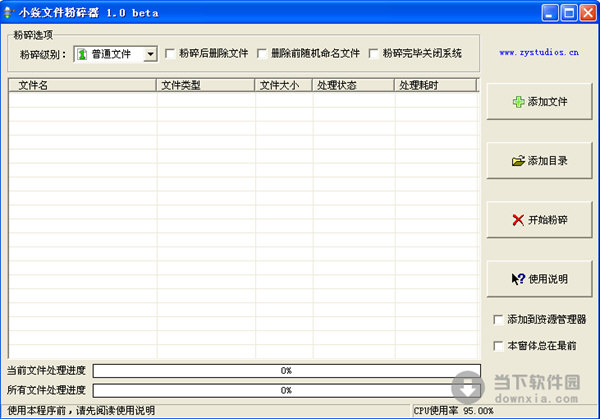Click the 添加目录 (add folder) button

[540, 161]
